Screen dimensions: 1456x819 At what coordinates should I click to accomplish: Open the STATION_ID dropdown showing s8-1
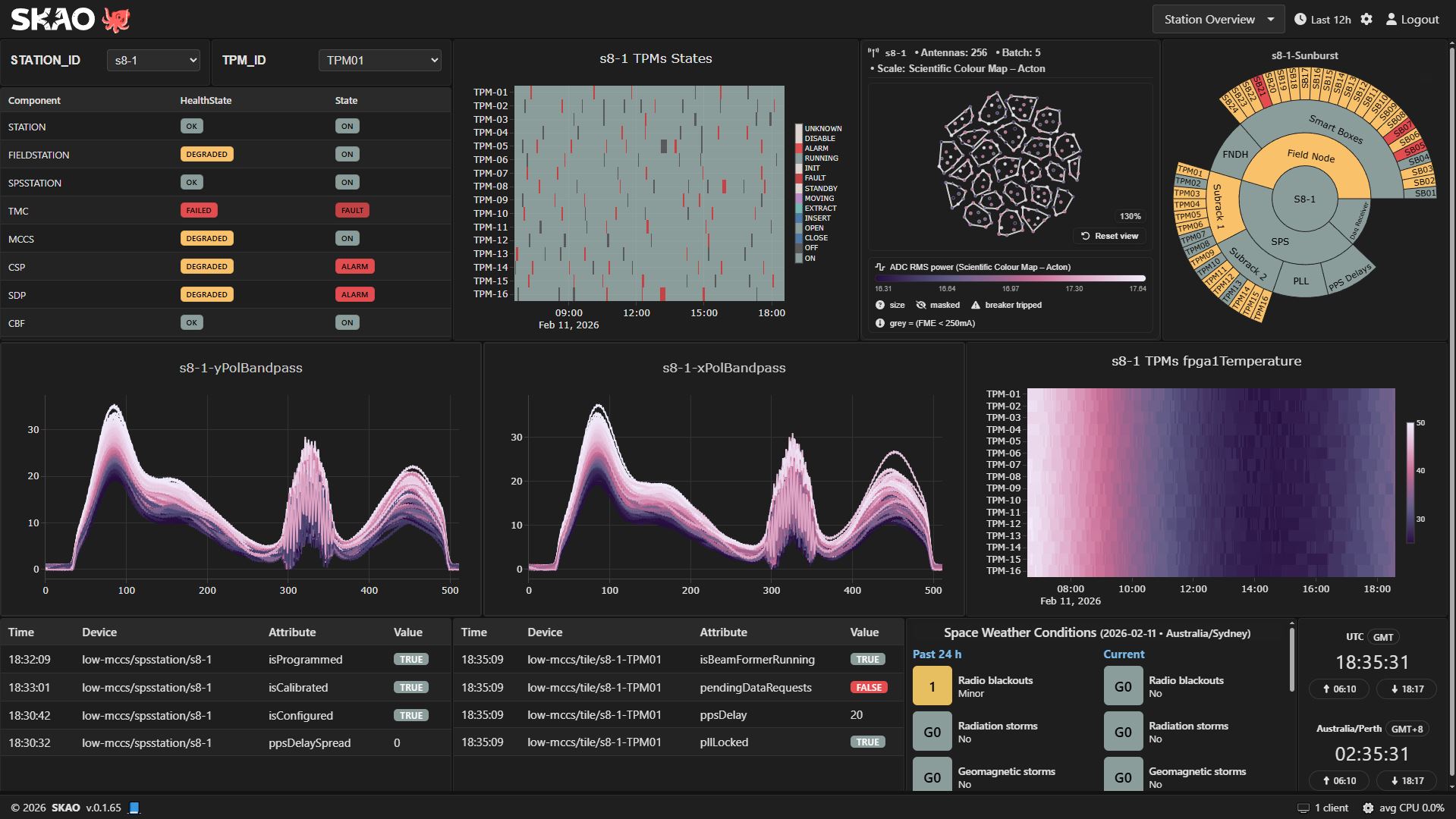click(153, 60)
